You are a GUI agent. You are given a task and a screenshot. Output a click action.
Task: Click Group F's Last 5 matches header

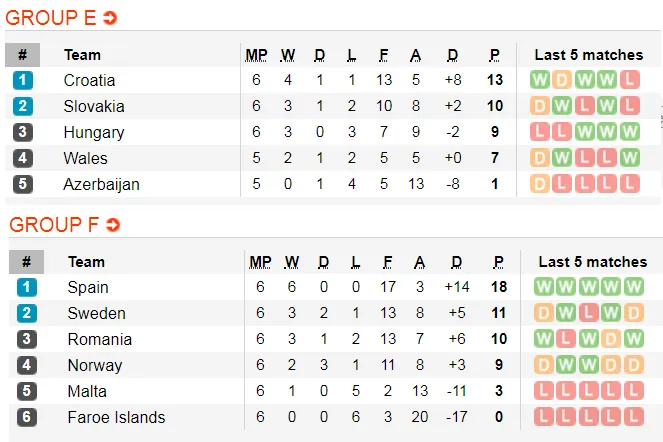[x=593, y=262]
